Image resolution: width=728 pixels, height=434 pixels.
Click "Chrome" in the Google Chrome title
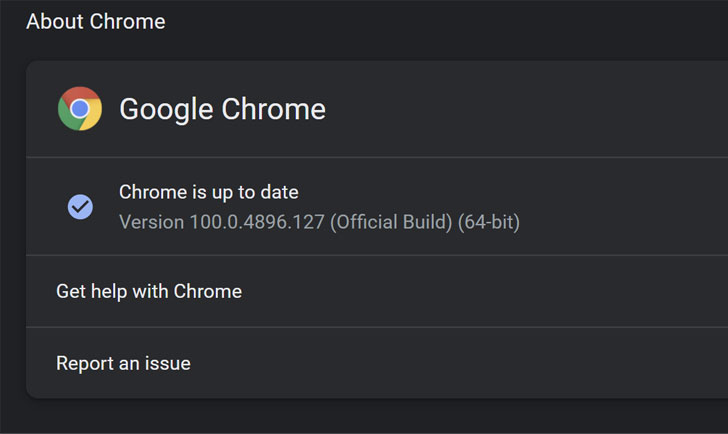[x=272, y=109]
